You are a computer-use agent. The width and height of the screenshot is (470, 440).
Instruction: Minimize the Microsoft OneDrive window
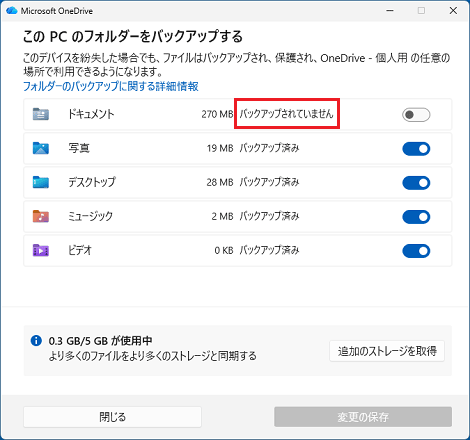coord(390,11)
